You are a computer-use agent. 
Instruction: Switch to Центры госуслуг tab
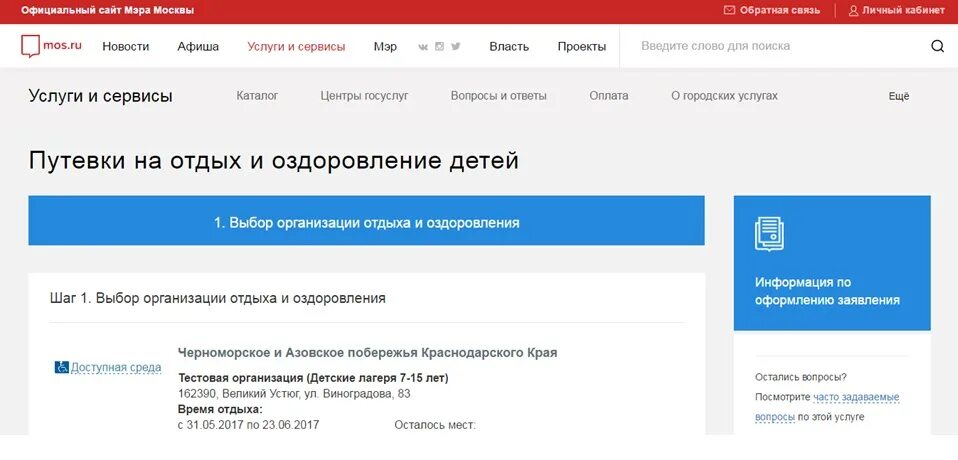tap(364, 96)
